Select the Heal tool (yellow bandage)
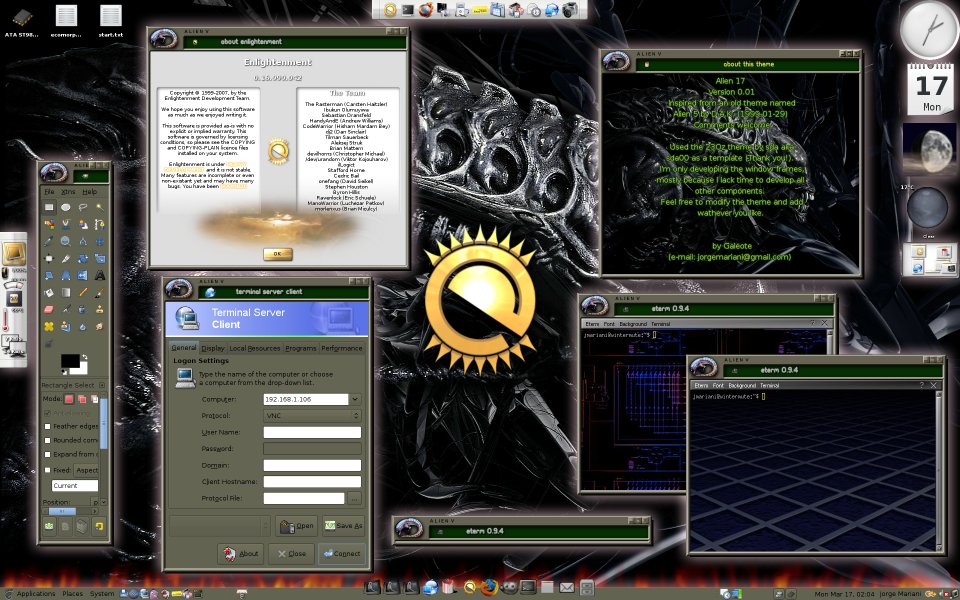Screen dimensions: 960x600 tap(49, 327)
